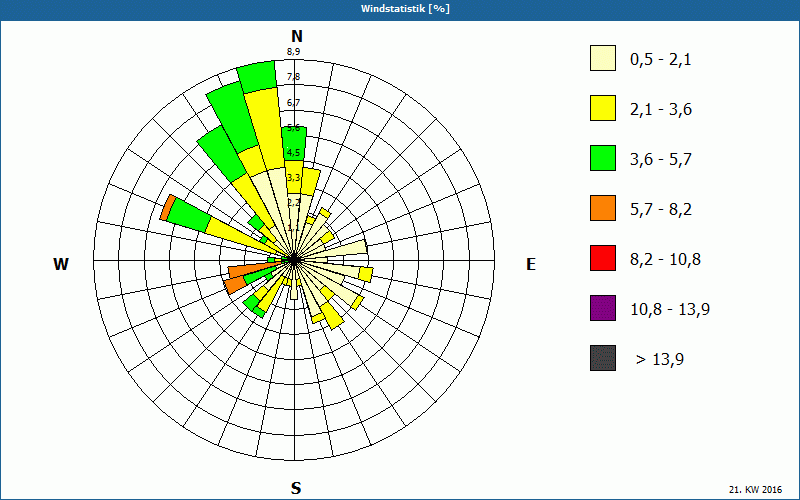Click the yellow 2,1 - 3,6 legend swatch

[x=603, y=108]
